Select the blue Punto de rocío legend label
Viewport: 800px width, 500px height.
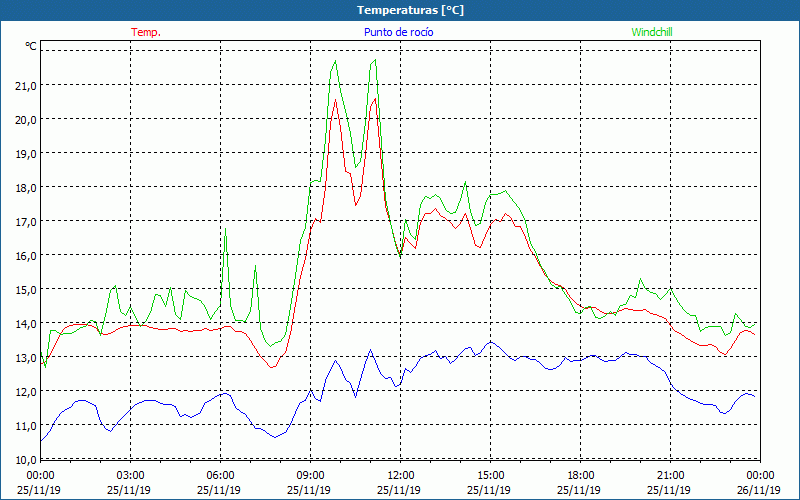[398, 32]
